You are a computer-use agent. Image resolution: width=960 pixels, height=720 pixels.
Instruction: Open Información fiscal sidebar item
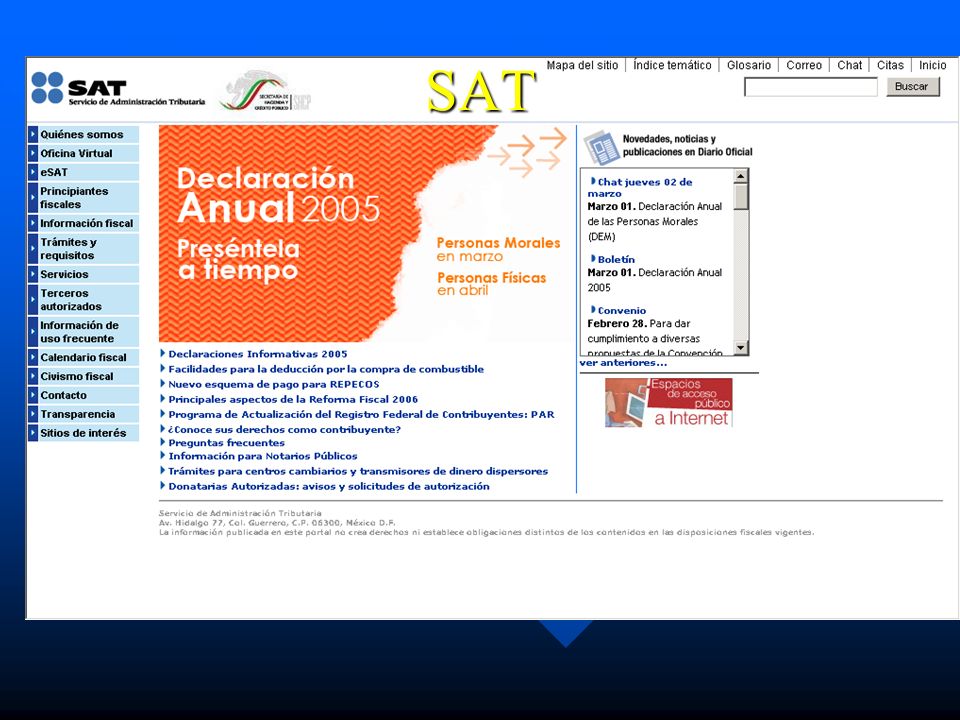click(84, 223)
